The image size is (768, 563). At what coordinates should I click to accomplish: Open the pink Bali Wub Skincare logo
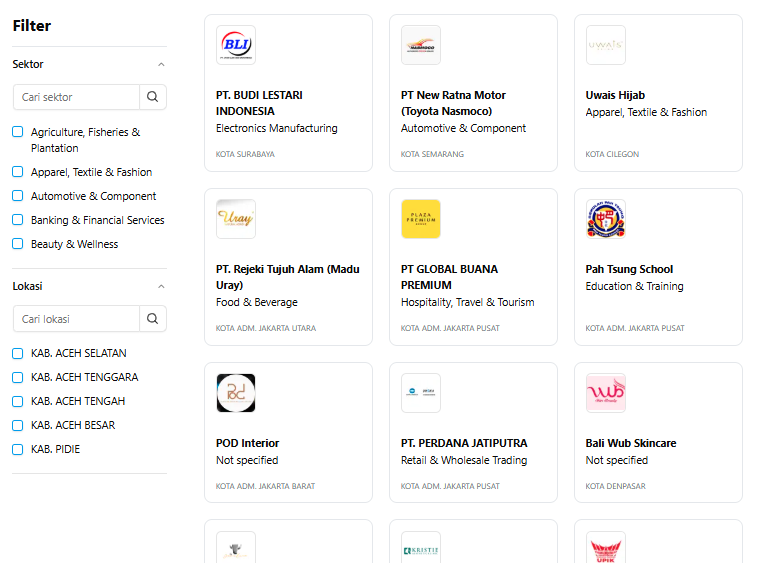tap(606, 393)
